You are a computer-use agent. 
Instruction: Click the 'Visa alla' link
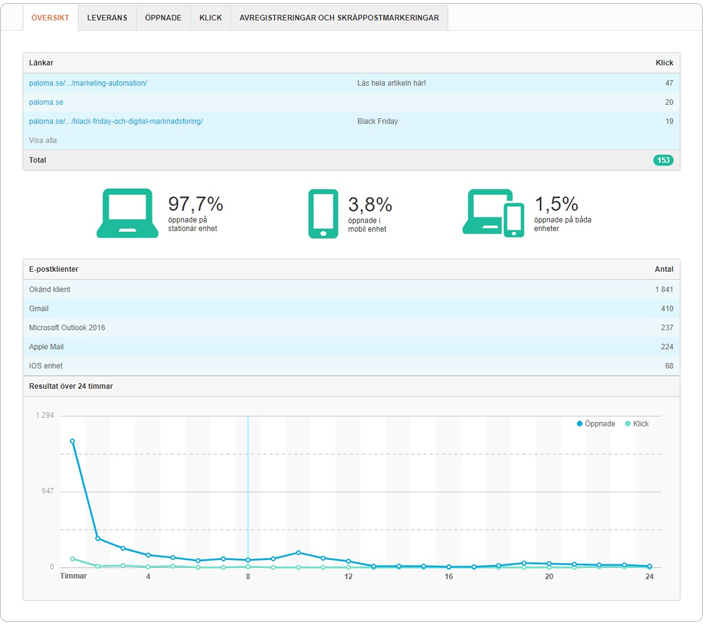point(43,140)
